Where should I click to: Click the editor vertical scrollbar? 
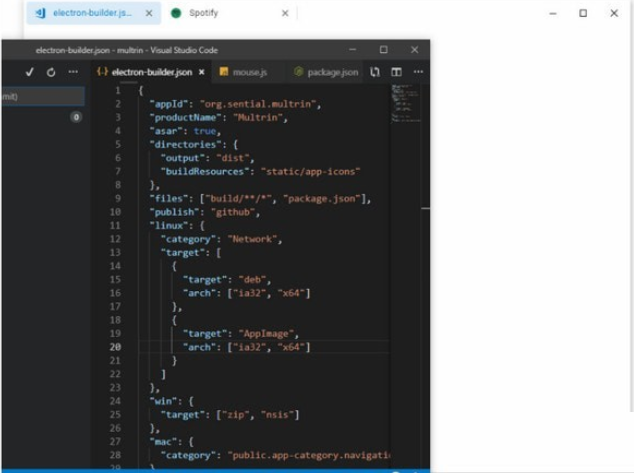click(425, 275)
